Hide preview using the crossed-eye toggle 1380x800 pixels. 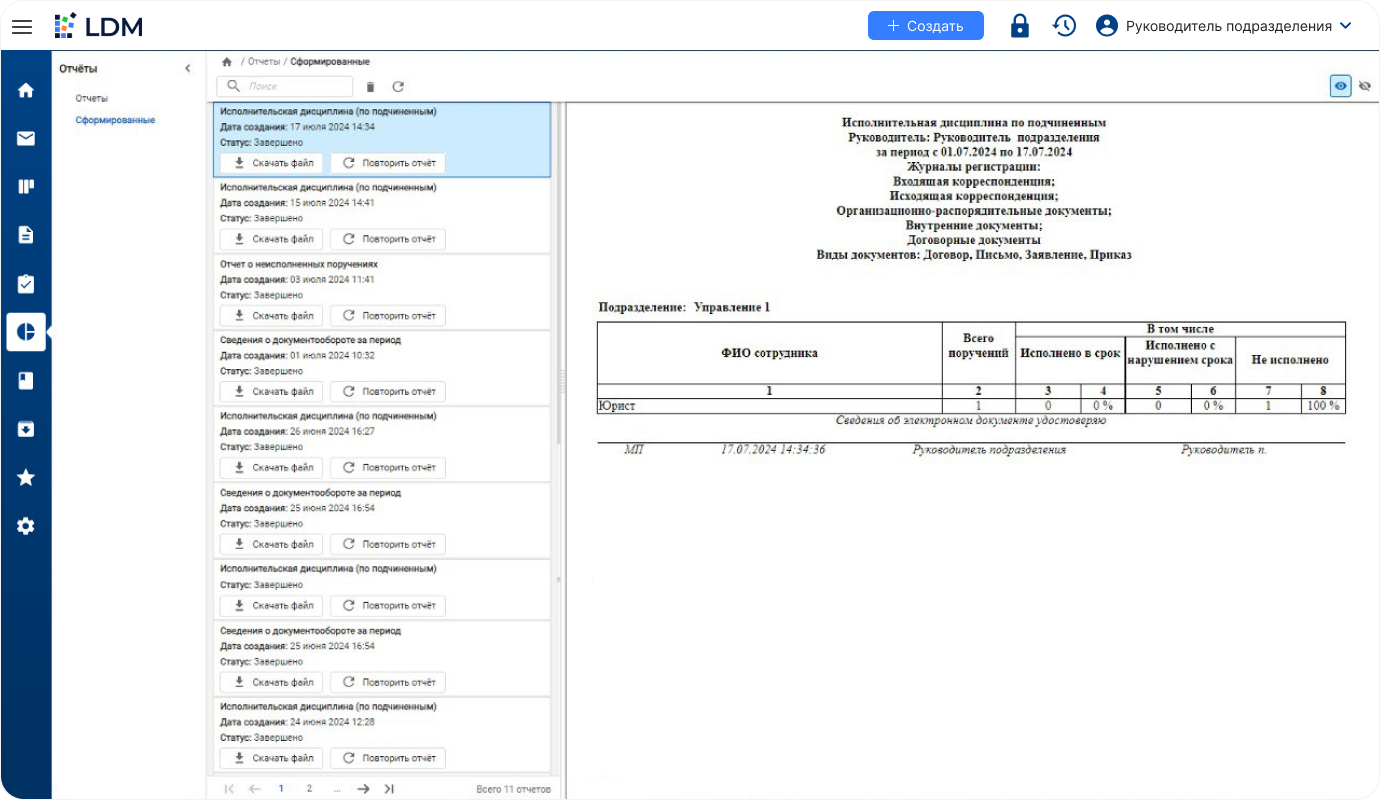[x=1366, y=86]
